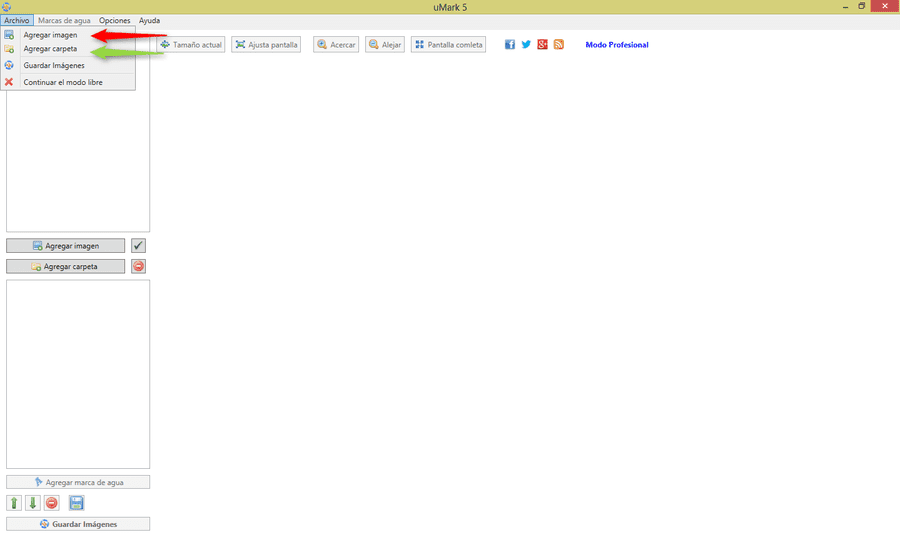Click the Agregar marca de agua button
The height and width of the screenshot is (535, 900).
click(x=78, y=482)
